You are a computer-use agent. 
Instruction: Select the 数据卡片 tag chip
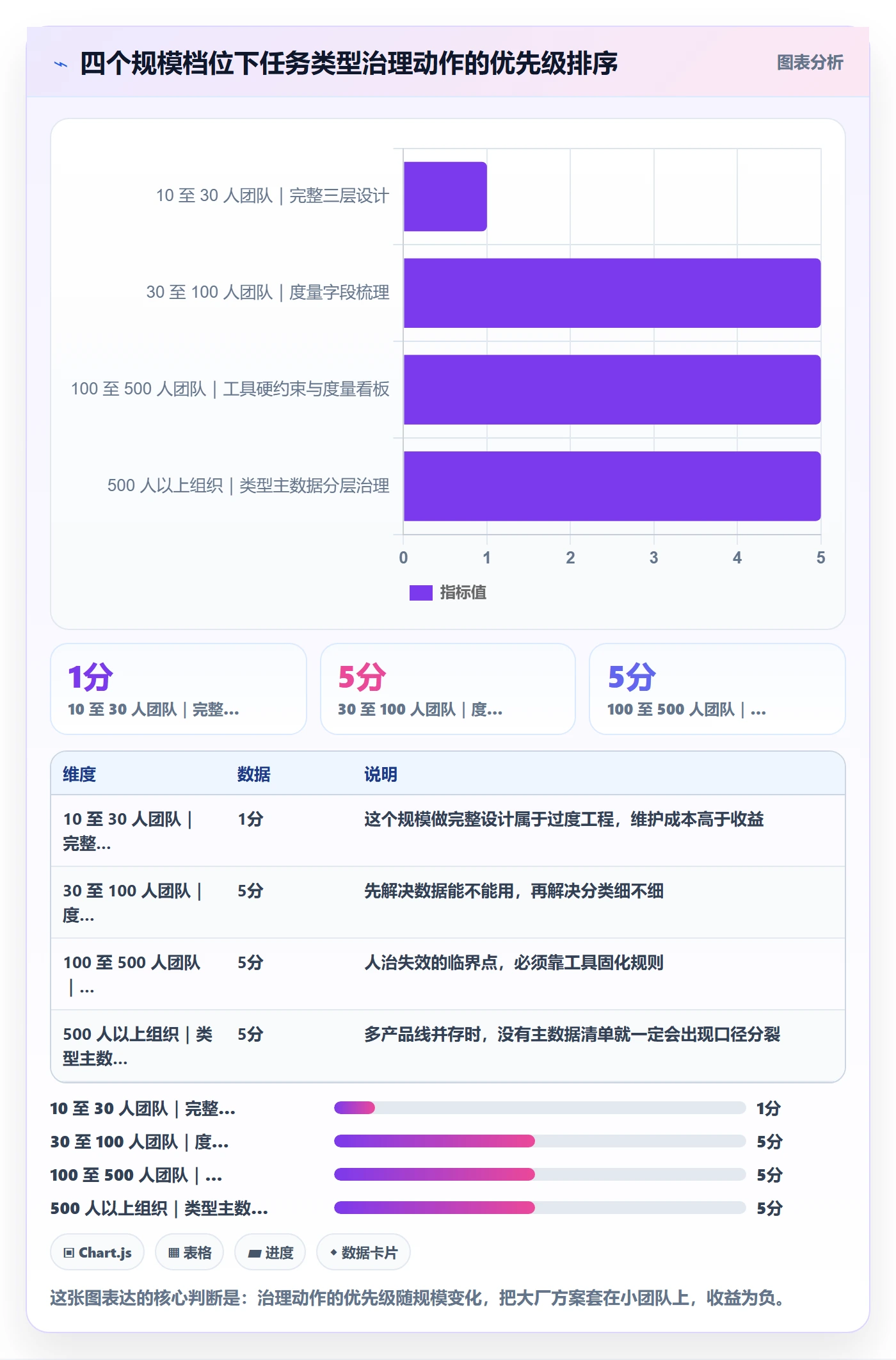pos(364,1252)
